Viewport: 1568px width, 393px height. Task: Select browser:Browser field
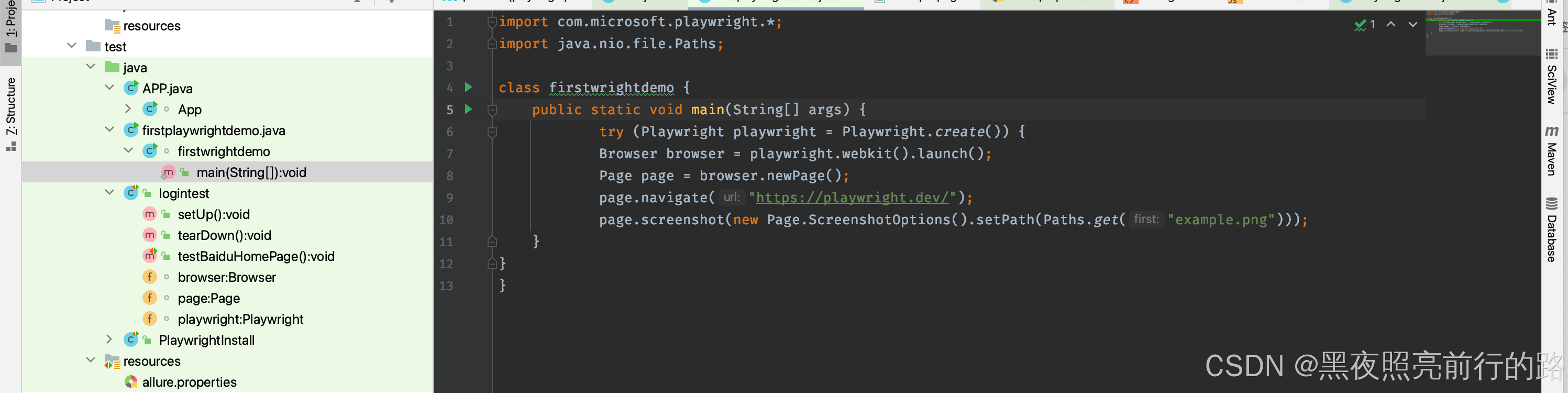coord(226,277)
